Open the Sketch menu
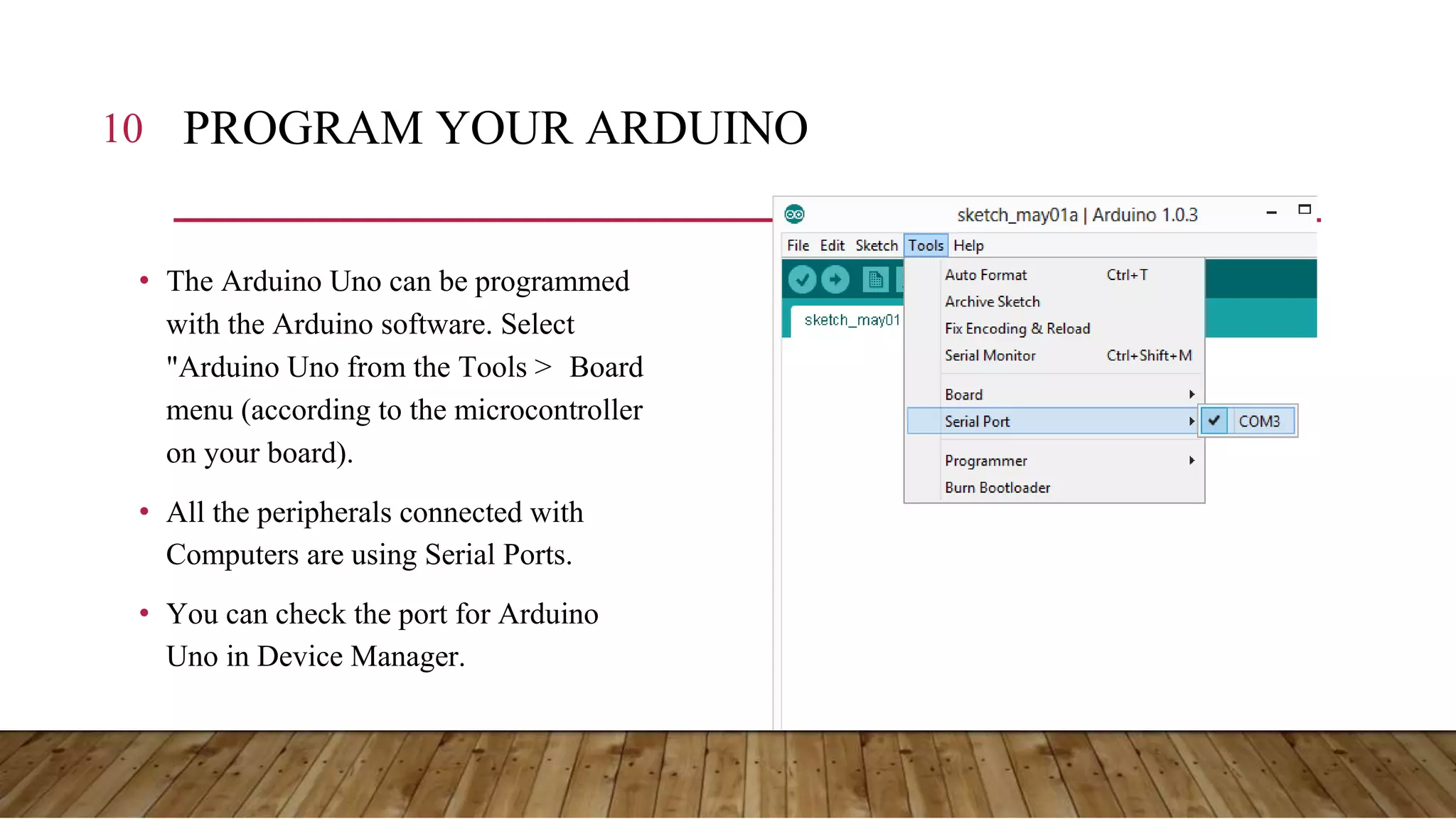 (x=877, y=245)
